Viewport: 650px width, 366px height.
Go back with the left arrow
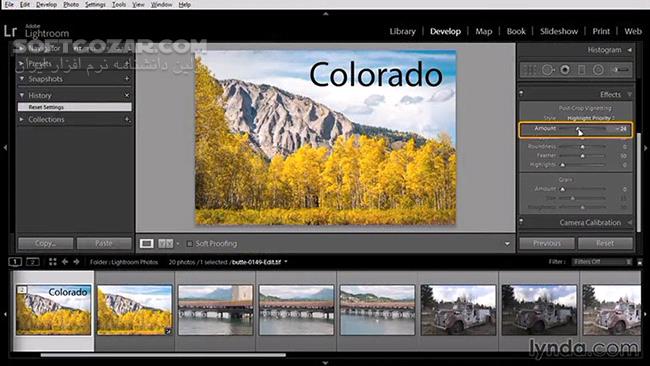click(x=65, y=262)
